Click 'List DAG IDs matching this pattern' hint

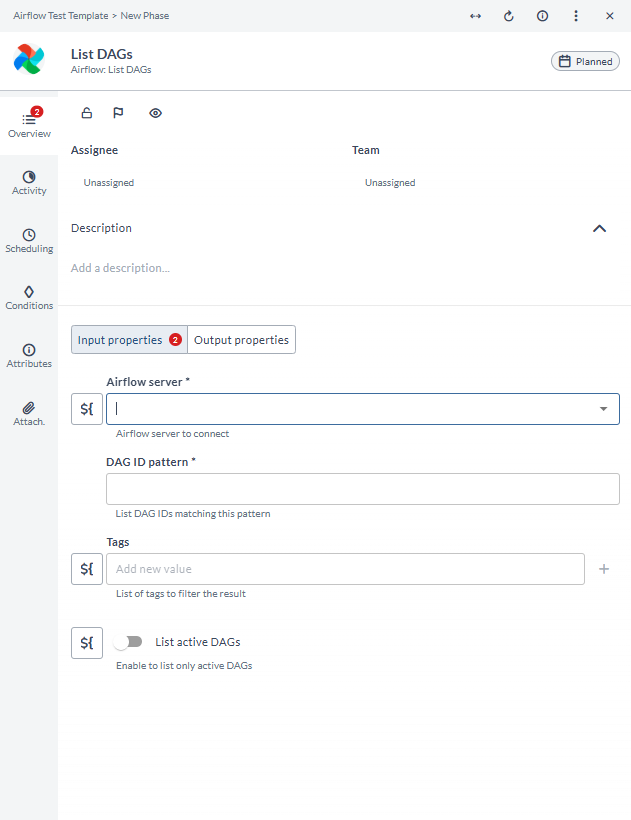click(x=193, y=514)
